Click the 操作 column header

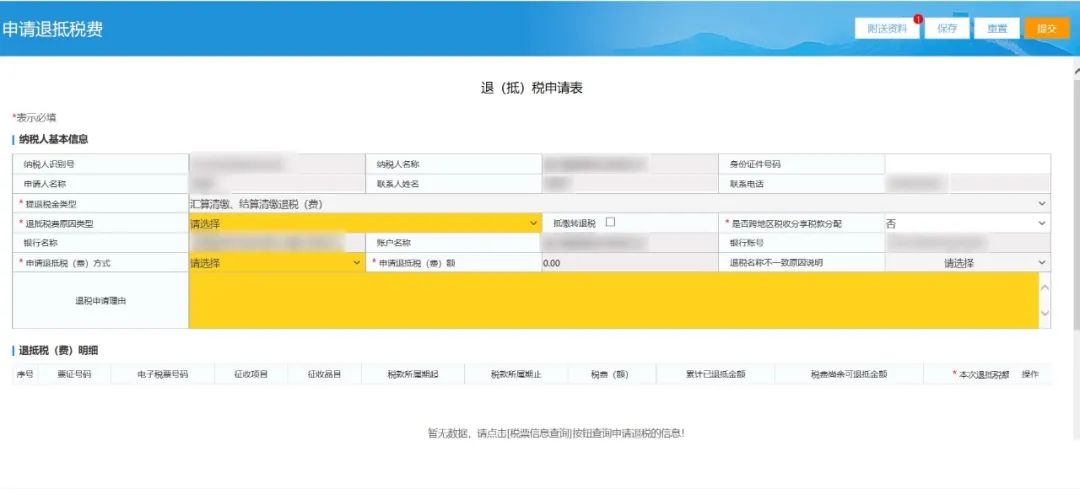[1030, 374]
